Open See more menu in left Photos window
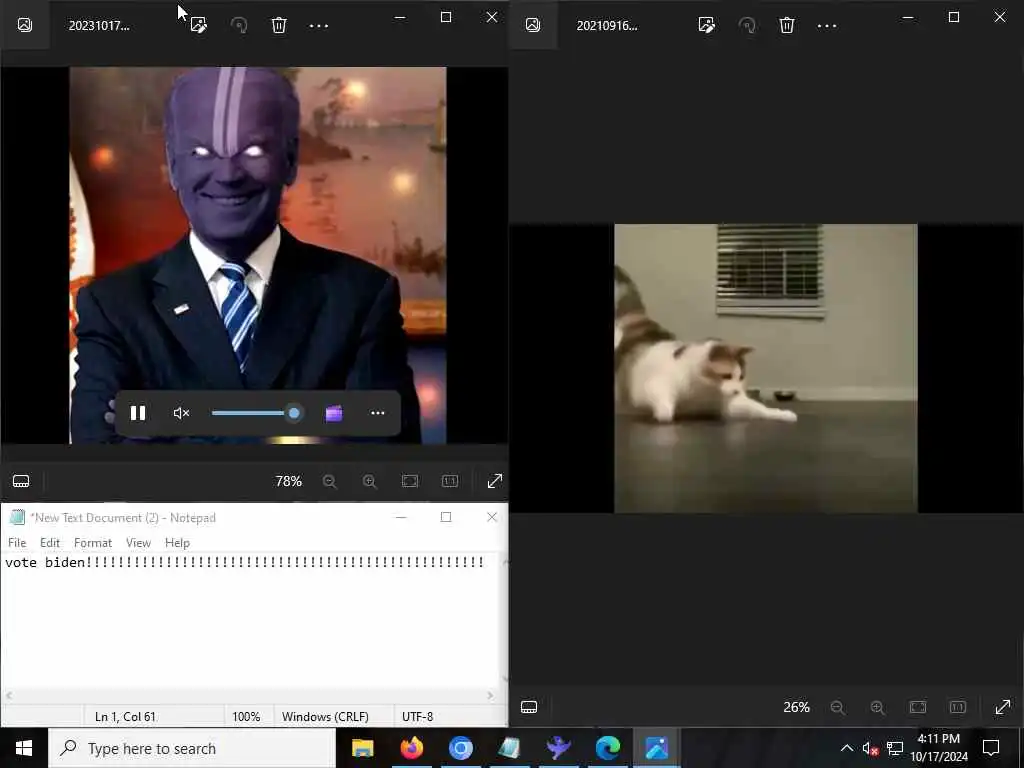This screenshot has height=768, width=1024. [319, 26]
